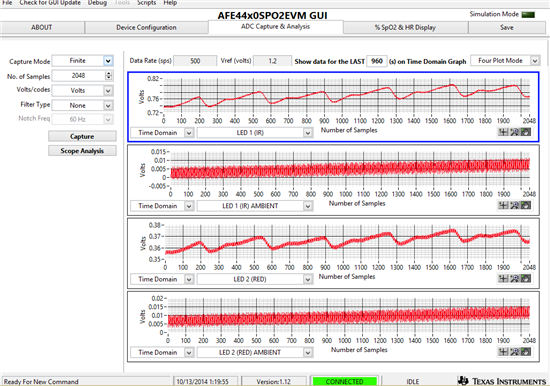Click the Version:1.12 status field
This screenshot has width=550, height=386.
pos(273,381)
